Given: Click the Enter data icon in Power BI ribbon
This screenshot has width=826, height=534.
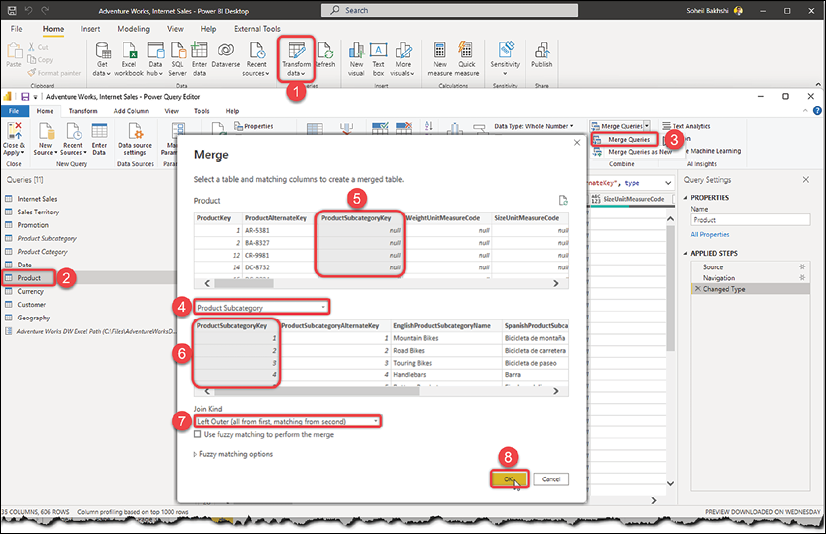Looking at the screenshot, I should [x=199, y=59].
